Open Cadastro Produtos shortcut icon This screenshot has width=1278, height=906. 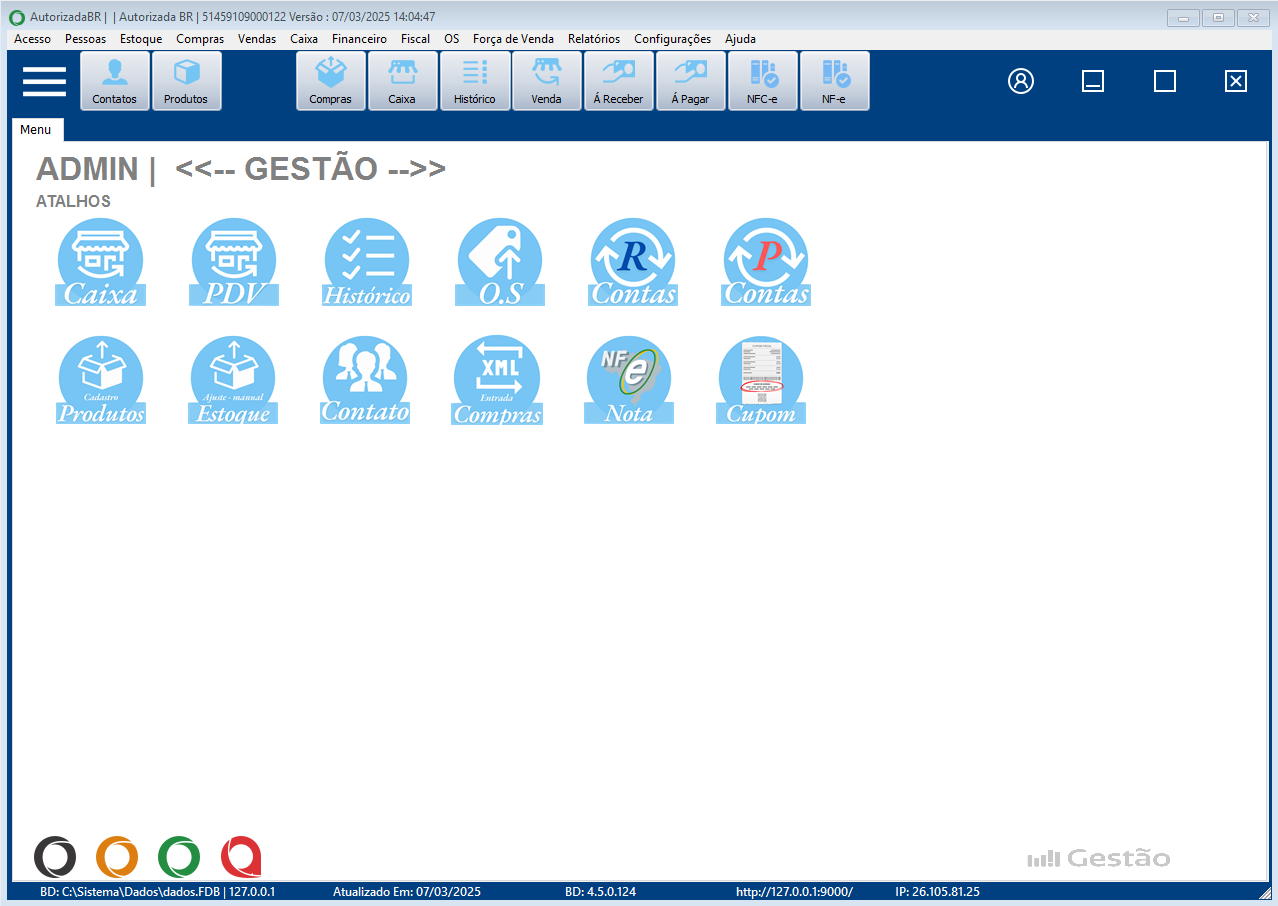pos(100,380)
